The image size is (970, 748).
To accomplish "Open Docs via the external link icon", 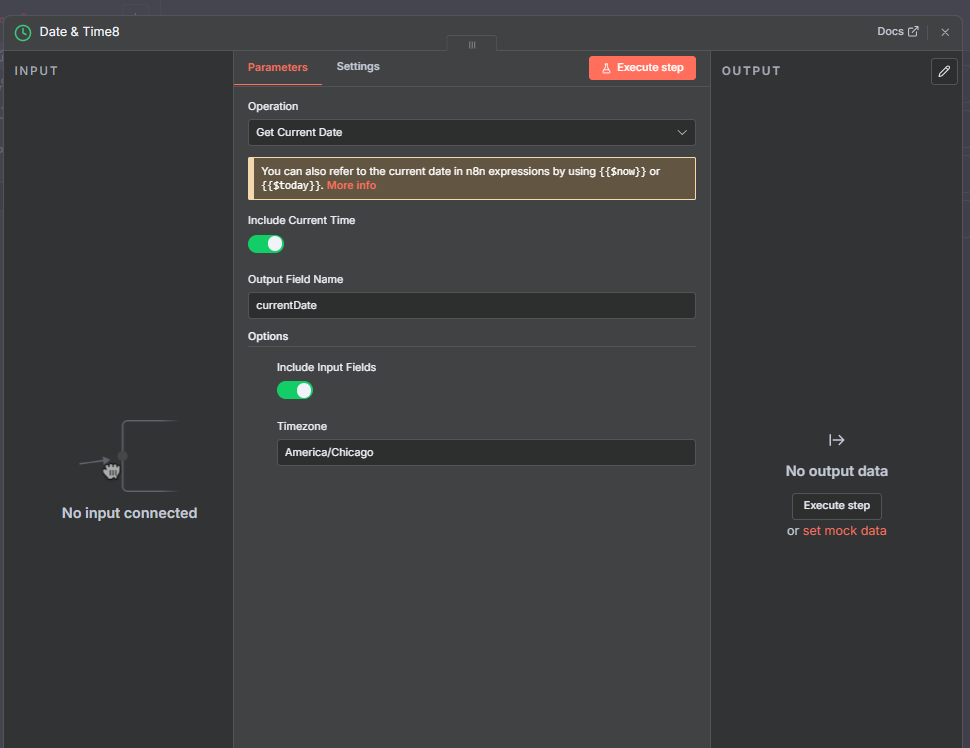I will coord(912,32).
